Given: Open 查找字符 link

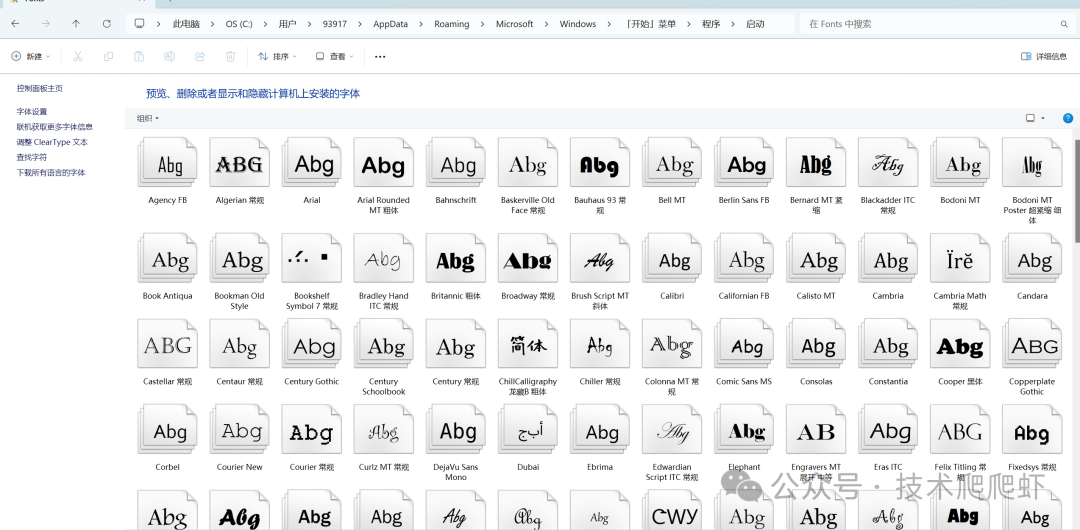Looking at the screenshot, I should coord(32,157).
